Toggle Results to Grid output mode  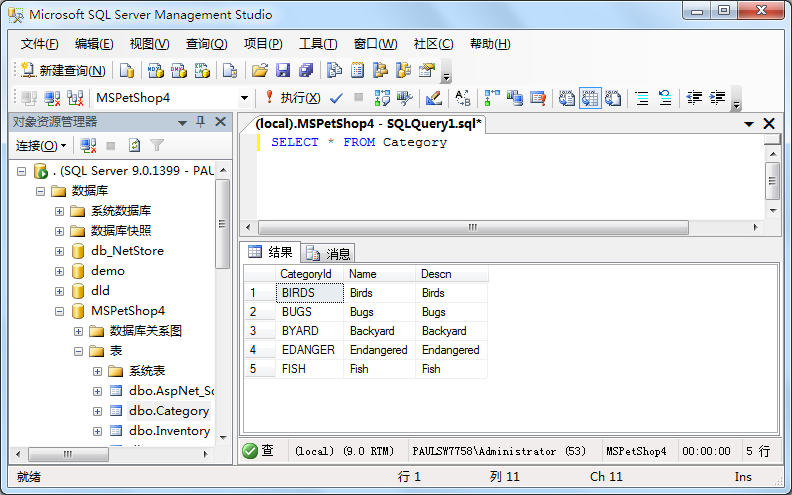[x=590, y=98]
